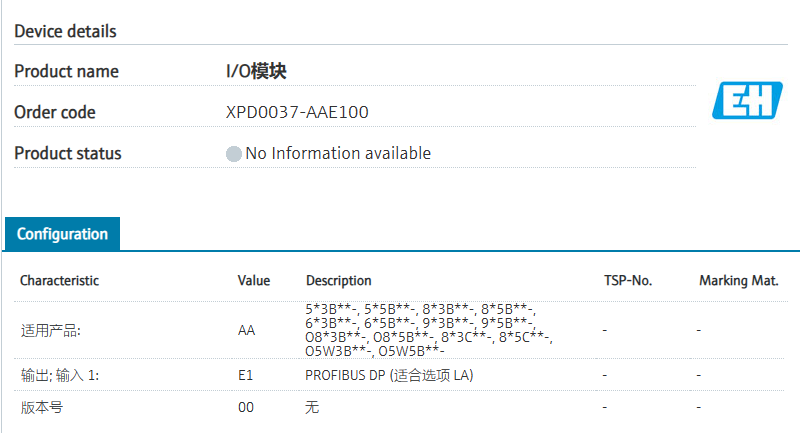Click the Characteristic column header
This screenshot has height=433, width=800.
pyautogui.click(x=59, y=281)
